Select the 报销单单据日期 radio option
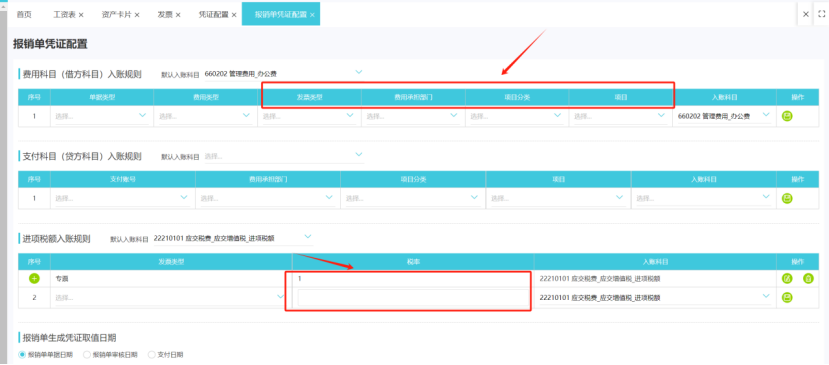This screenshot has height=365, width=829. tap(22, 354)
